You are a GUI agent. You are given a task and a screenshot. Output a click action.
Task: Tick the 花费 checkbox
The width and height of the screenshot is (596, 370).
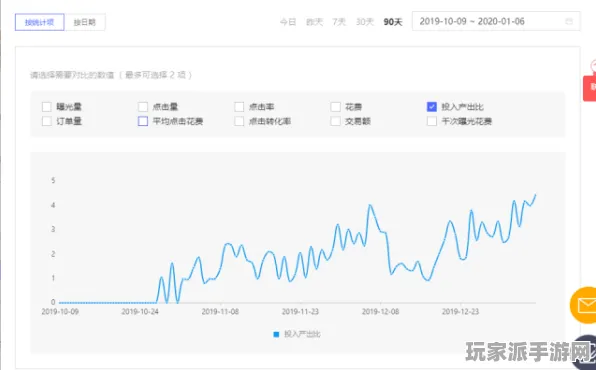336,107
